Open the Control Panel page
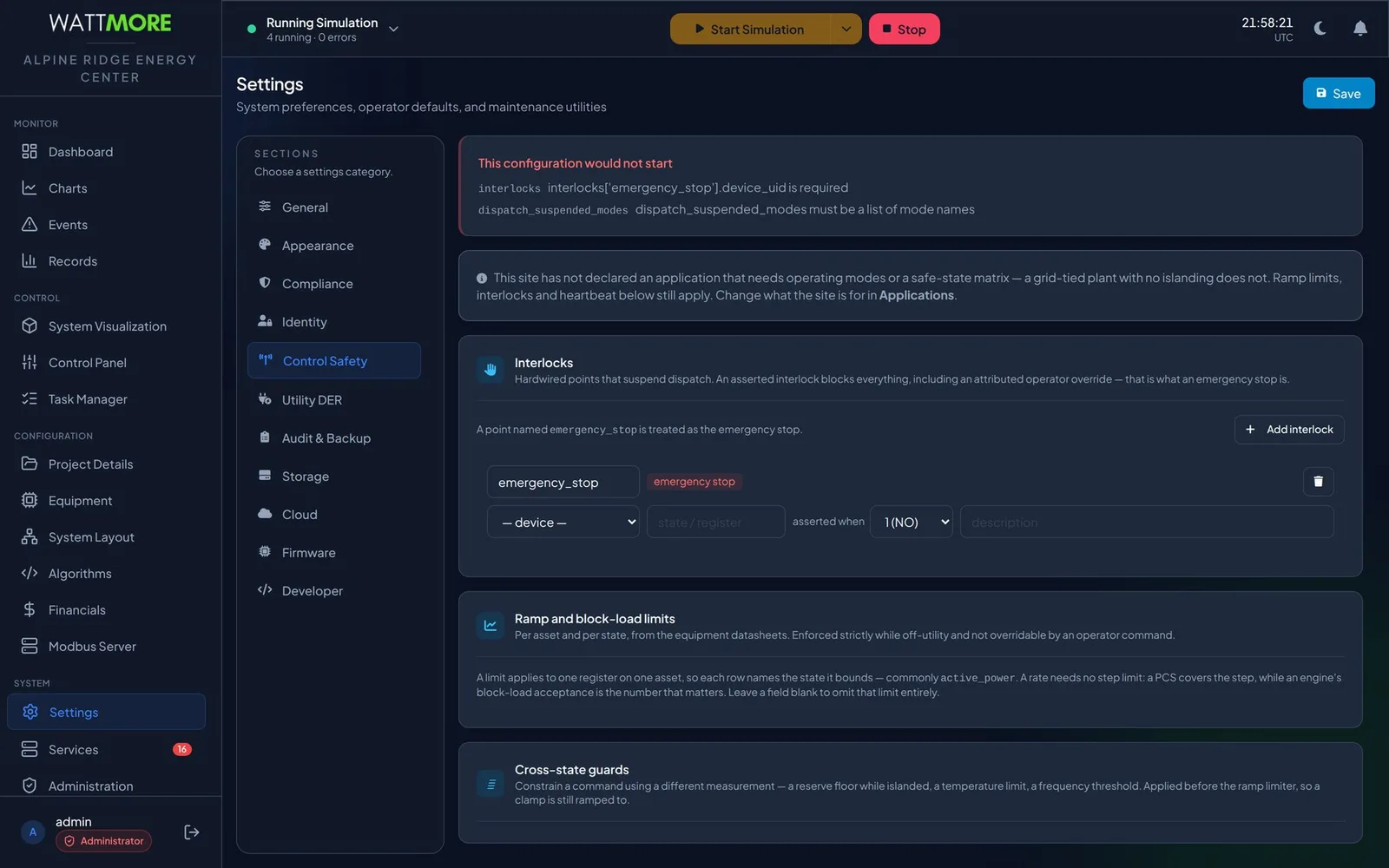Image resolution: width=1389 pixels, height=868 pixels. pos(106,363)
